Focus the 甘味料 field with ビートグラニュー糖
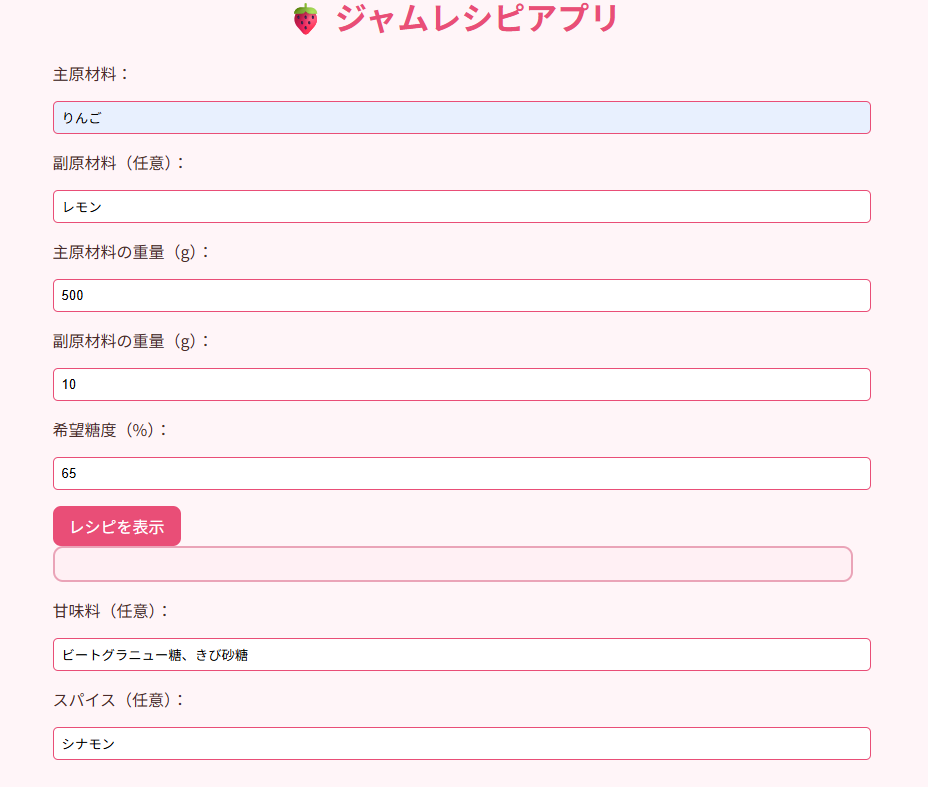928x787 pixels. click(x=462, y=654)
